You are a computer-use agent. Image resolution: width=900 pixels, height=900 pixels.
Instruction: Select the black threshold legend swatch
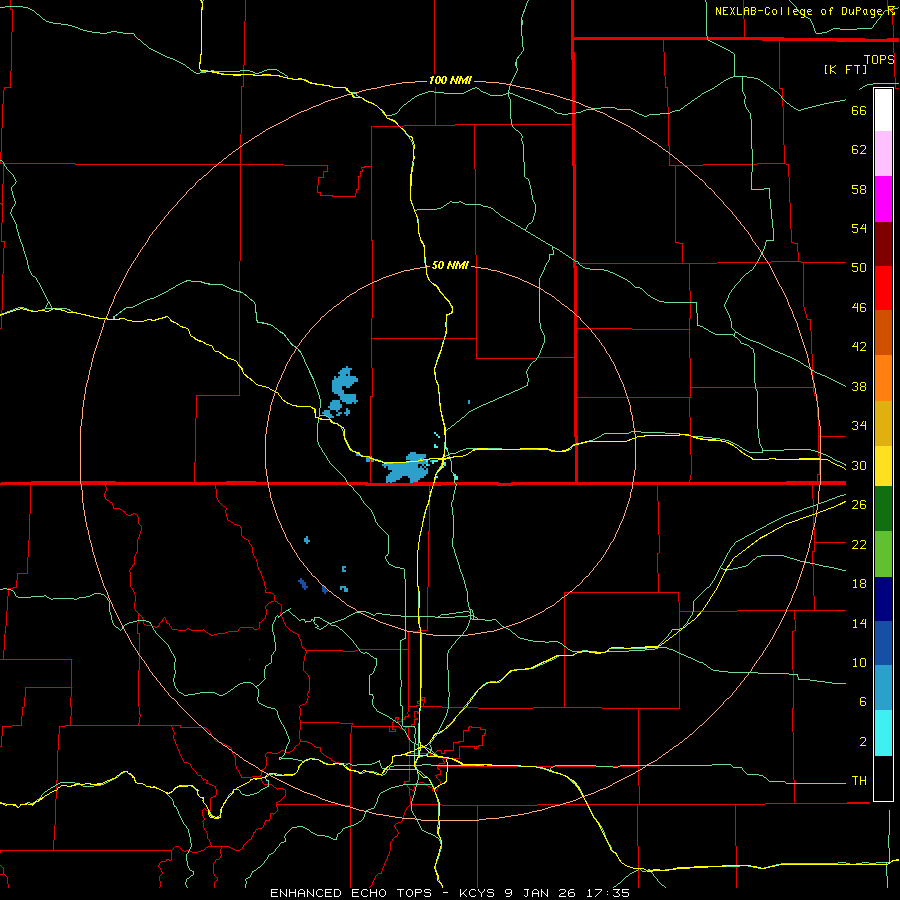click(x=883, y=778)
